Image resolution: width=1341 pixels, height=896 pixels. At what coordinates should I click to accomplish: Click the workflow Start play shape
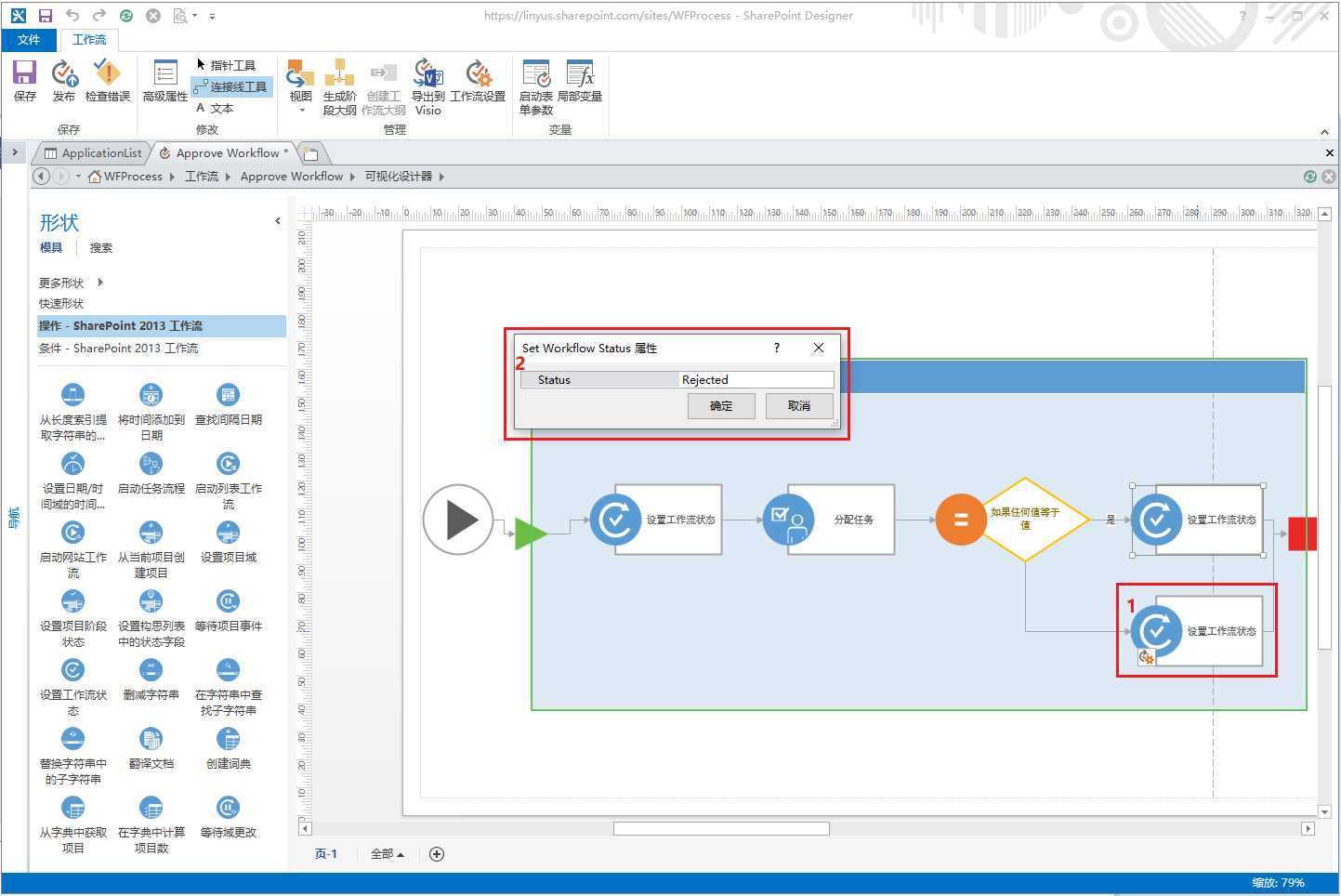tap(458, 520)
